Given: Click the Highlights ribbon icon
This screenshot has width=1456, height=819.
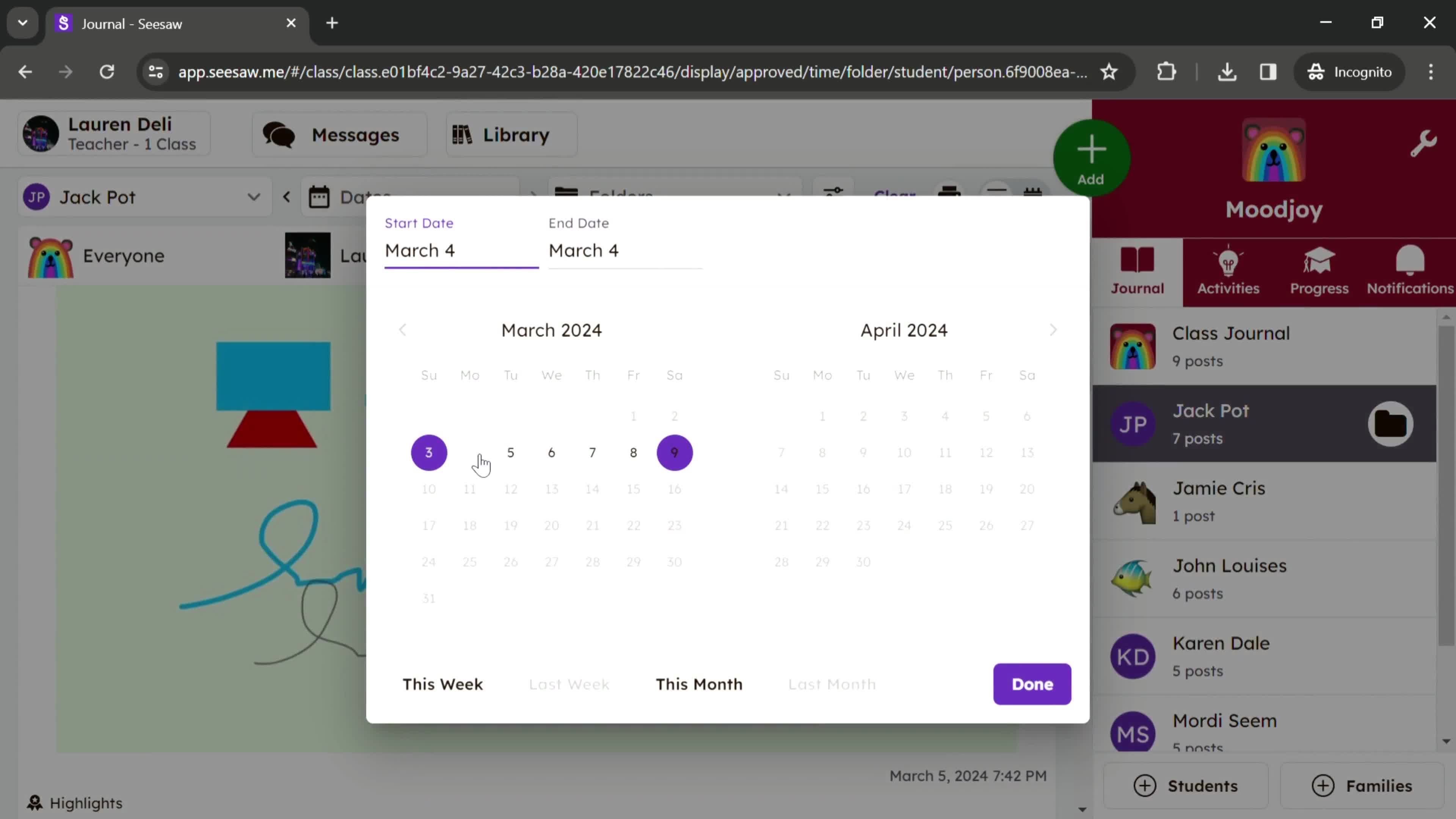Looking at the screenshot, I should point(35,803).
